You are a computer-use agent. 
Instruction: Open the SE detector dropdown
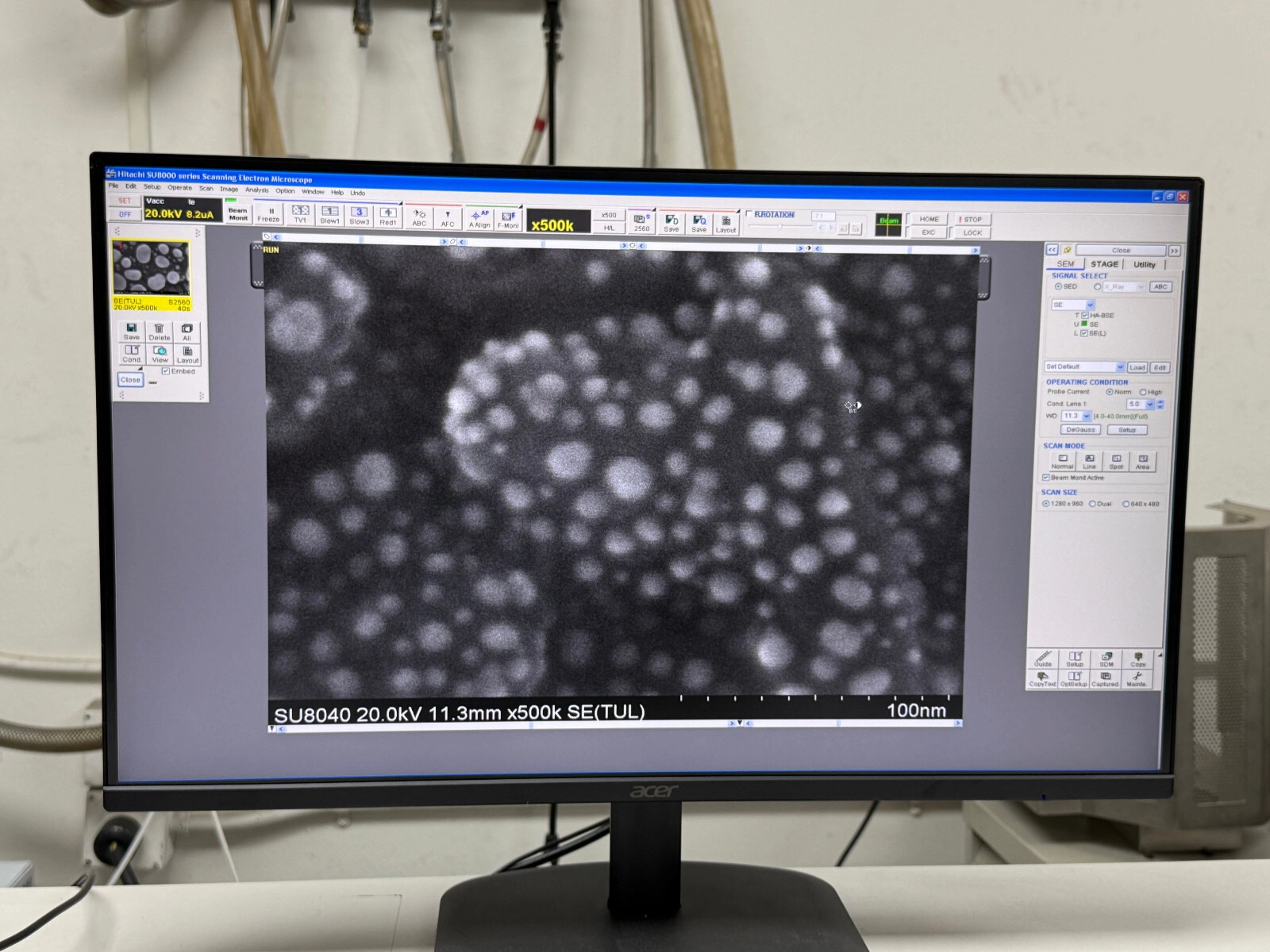point(1090,305)
